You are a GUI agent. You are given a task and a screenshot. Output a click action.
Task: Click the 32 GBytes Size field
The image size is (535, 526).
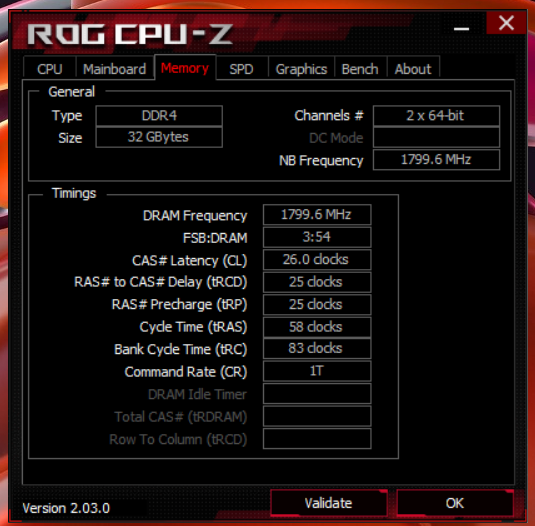tap(159, 137)
